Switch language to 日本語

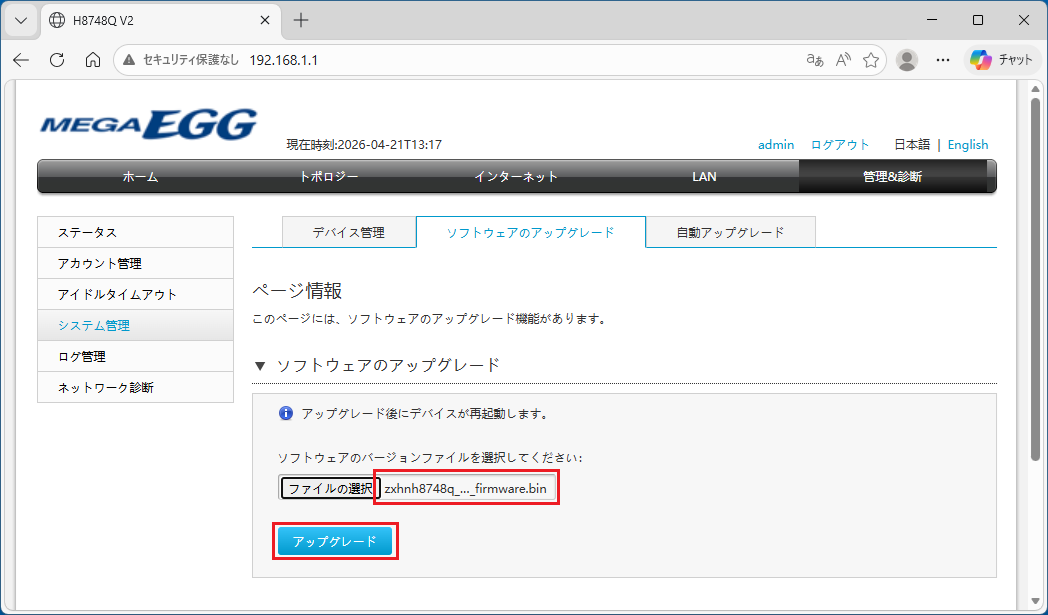912,144
